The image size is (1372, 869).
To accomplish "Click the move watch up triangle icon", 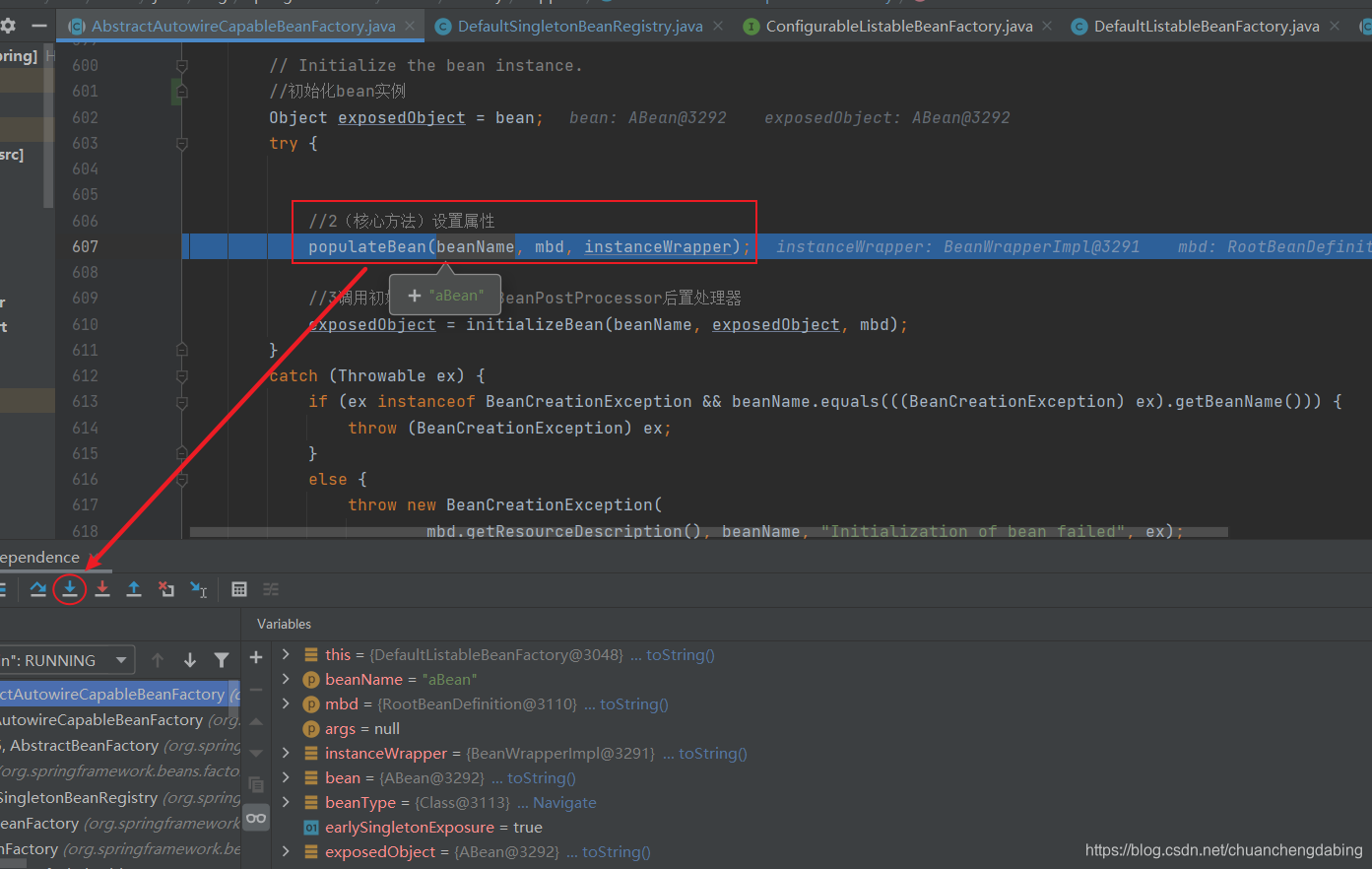I will [256, 721].
